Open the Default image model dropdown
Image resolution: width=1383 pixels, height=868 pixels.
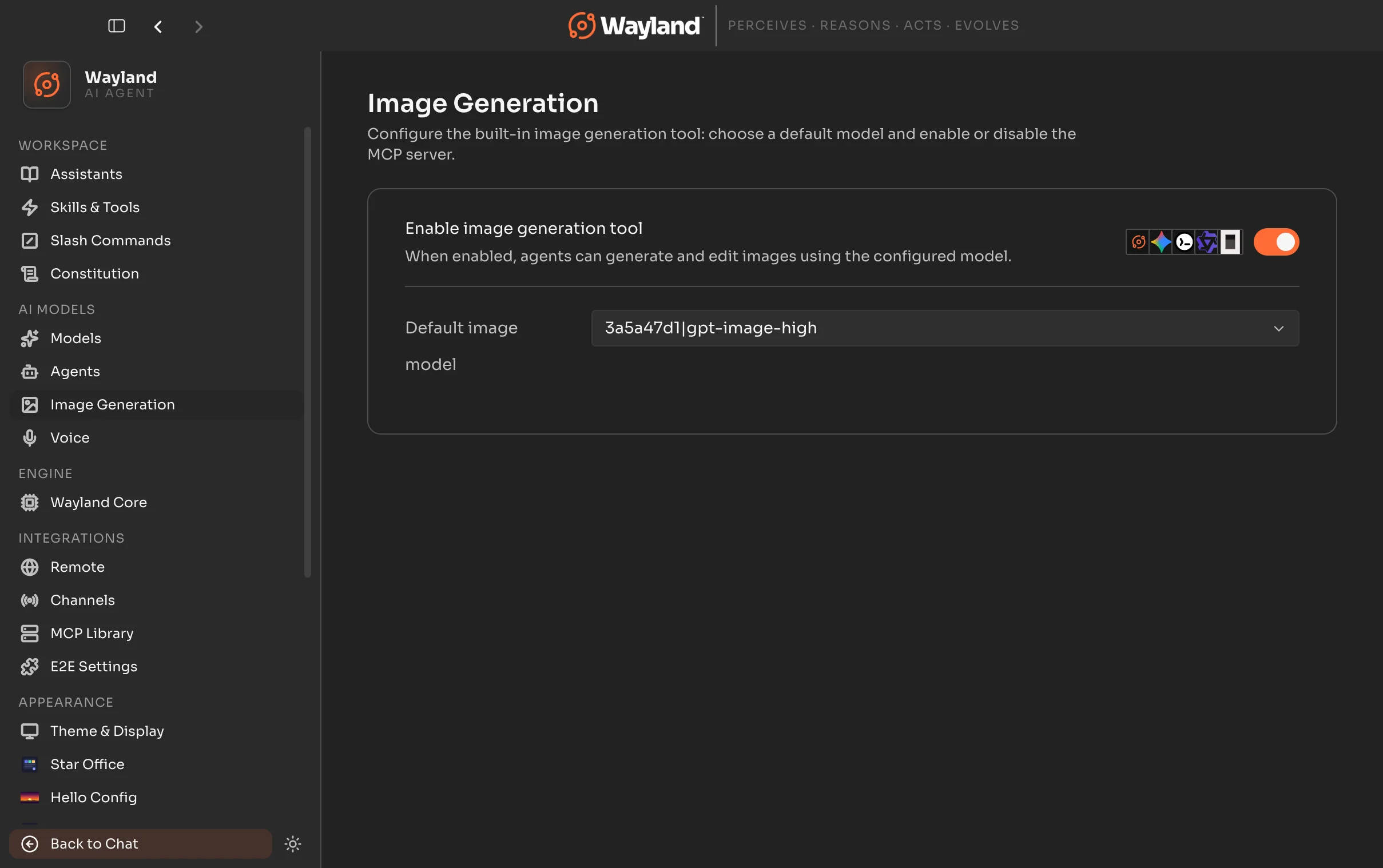(945, 328)
